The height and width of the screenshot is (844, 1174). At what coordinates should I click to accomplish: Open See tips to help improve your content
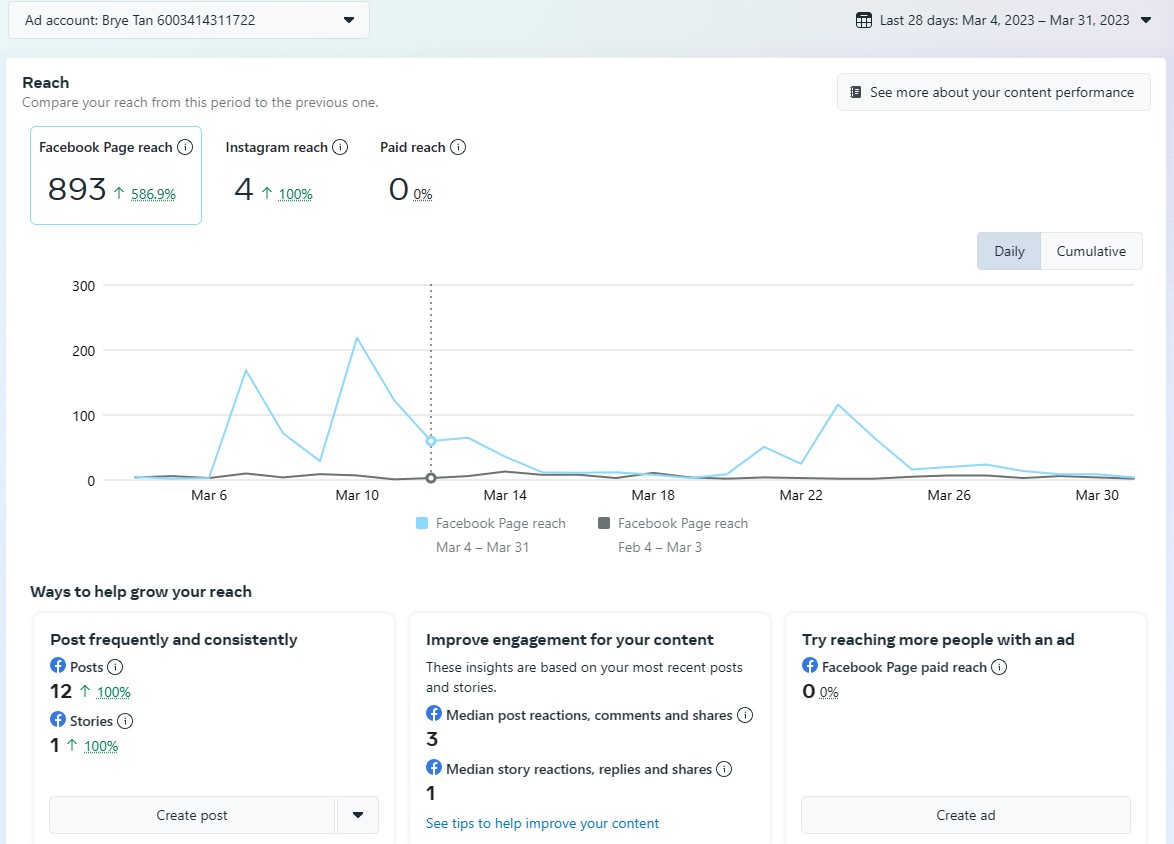coord(542,823)
